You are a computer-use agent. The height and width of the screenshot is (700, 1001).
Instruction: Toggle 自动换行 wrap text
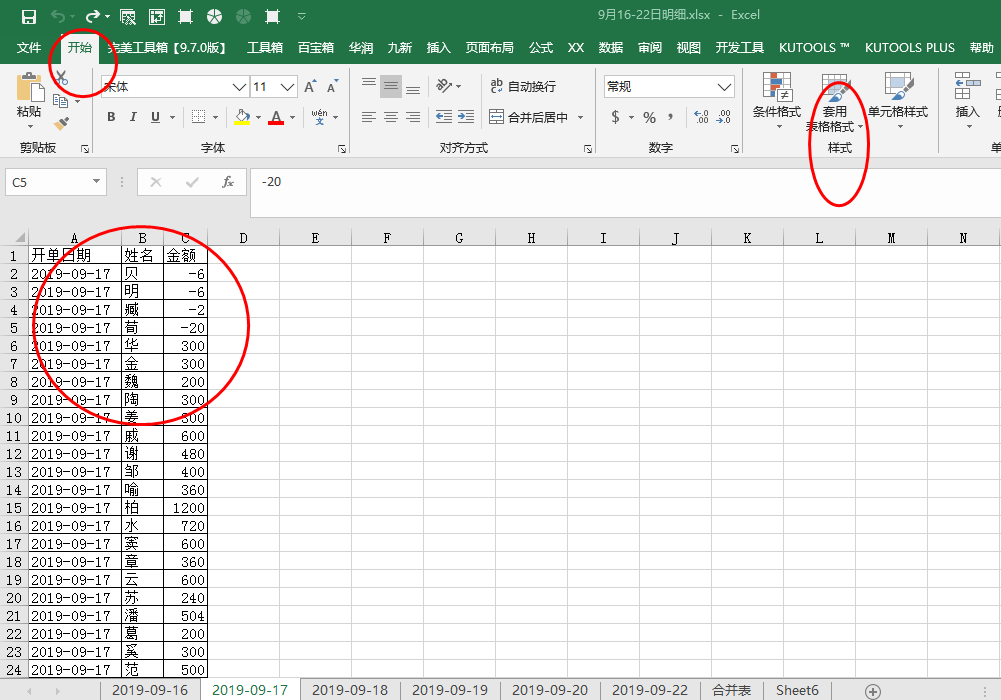(x=523, y=86)
